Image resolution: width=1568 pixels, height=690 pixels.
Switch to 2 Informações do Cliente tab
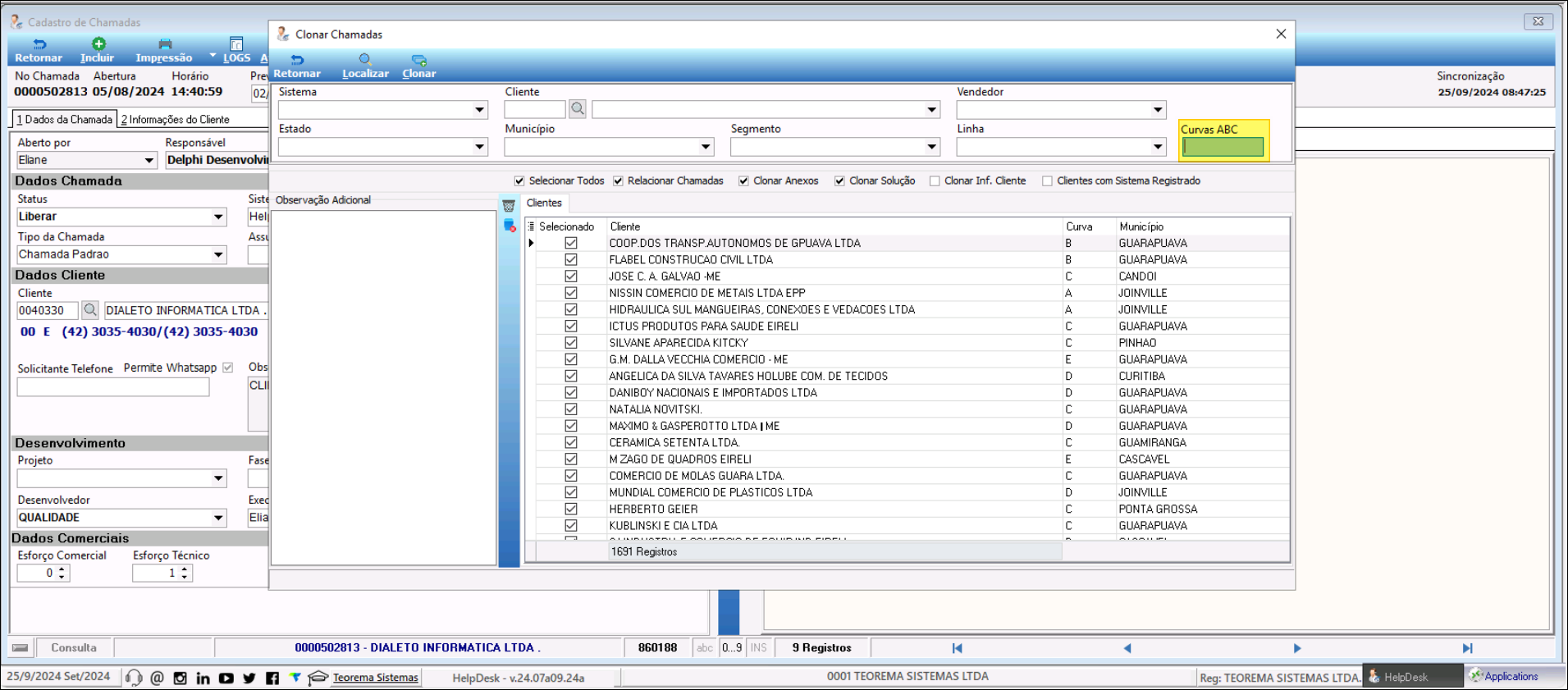click(175, 119)
